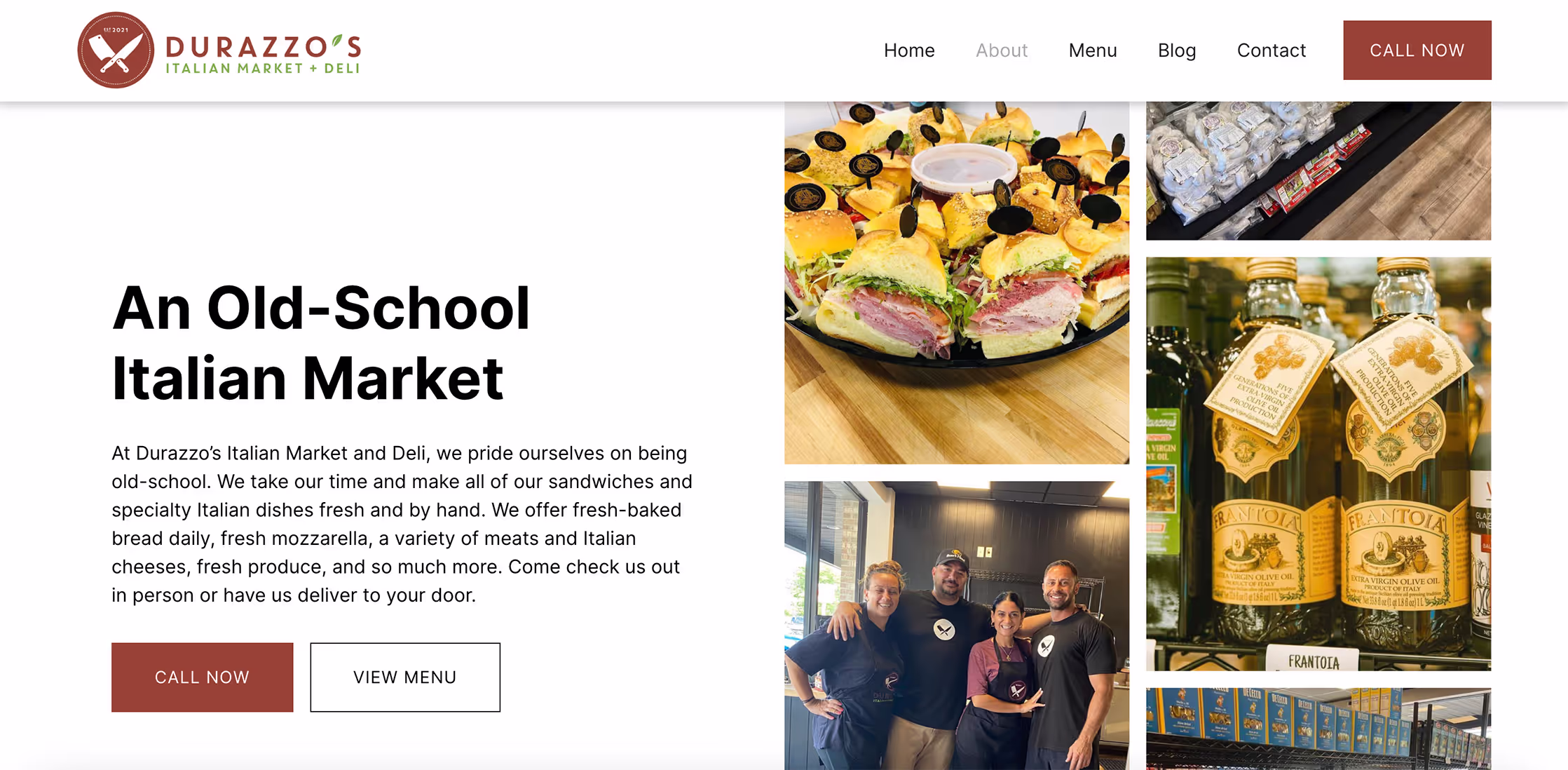Click the Durazzo's Italian Market + Deli wordmark
The height and width of the screenshot is (770, 1568).
(x=263, y=54)
